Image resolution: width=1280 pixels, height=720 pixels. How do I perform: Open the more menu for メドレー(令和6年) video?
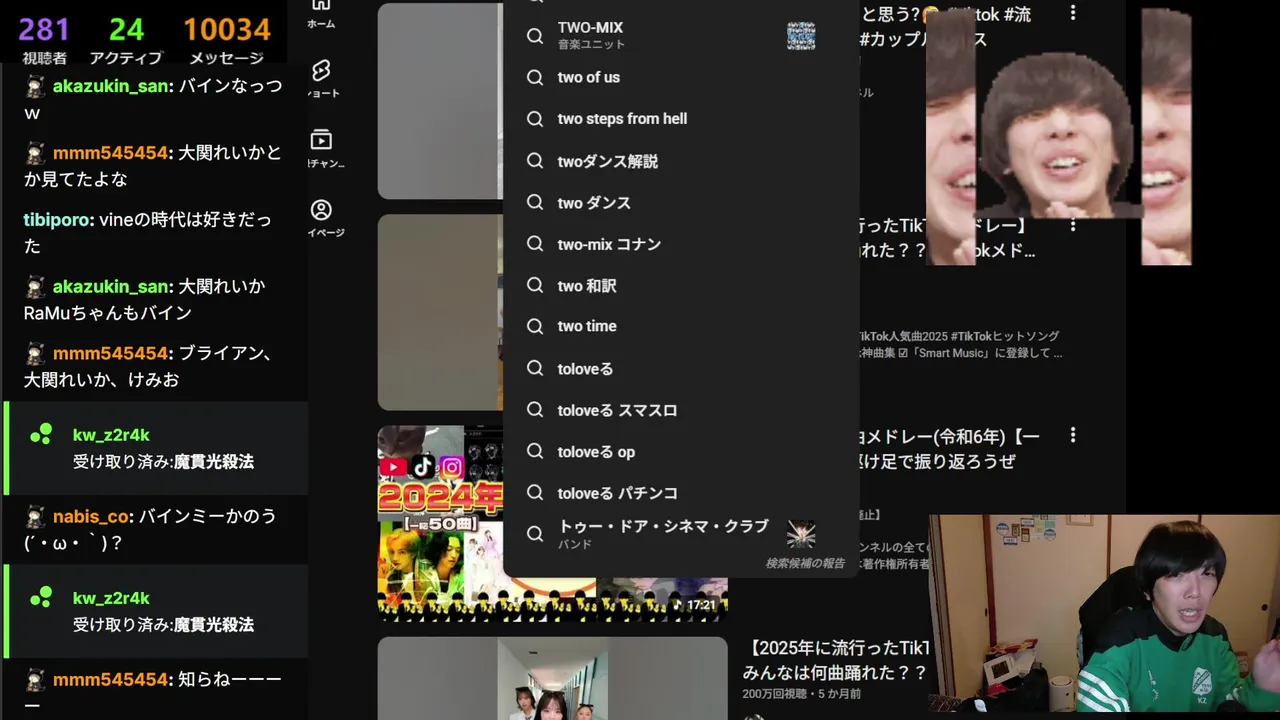click(1073, 435)
